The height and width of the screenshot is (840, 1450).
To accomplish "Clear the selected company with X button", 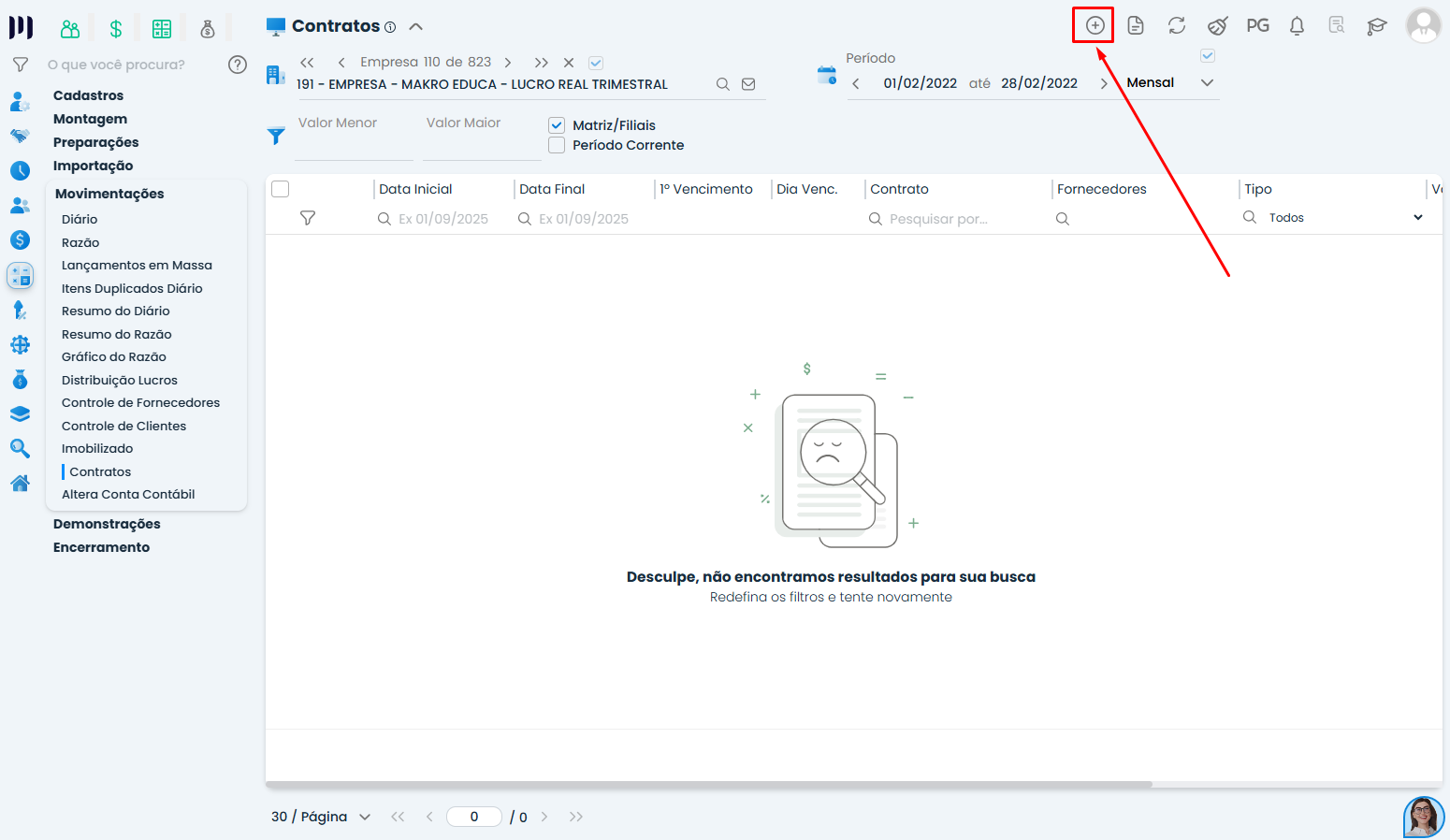I will (569, 63).
